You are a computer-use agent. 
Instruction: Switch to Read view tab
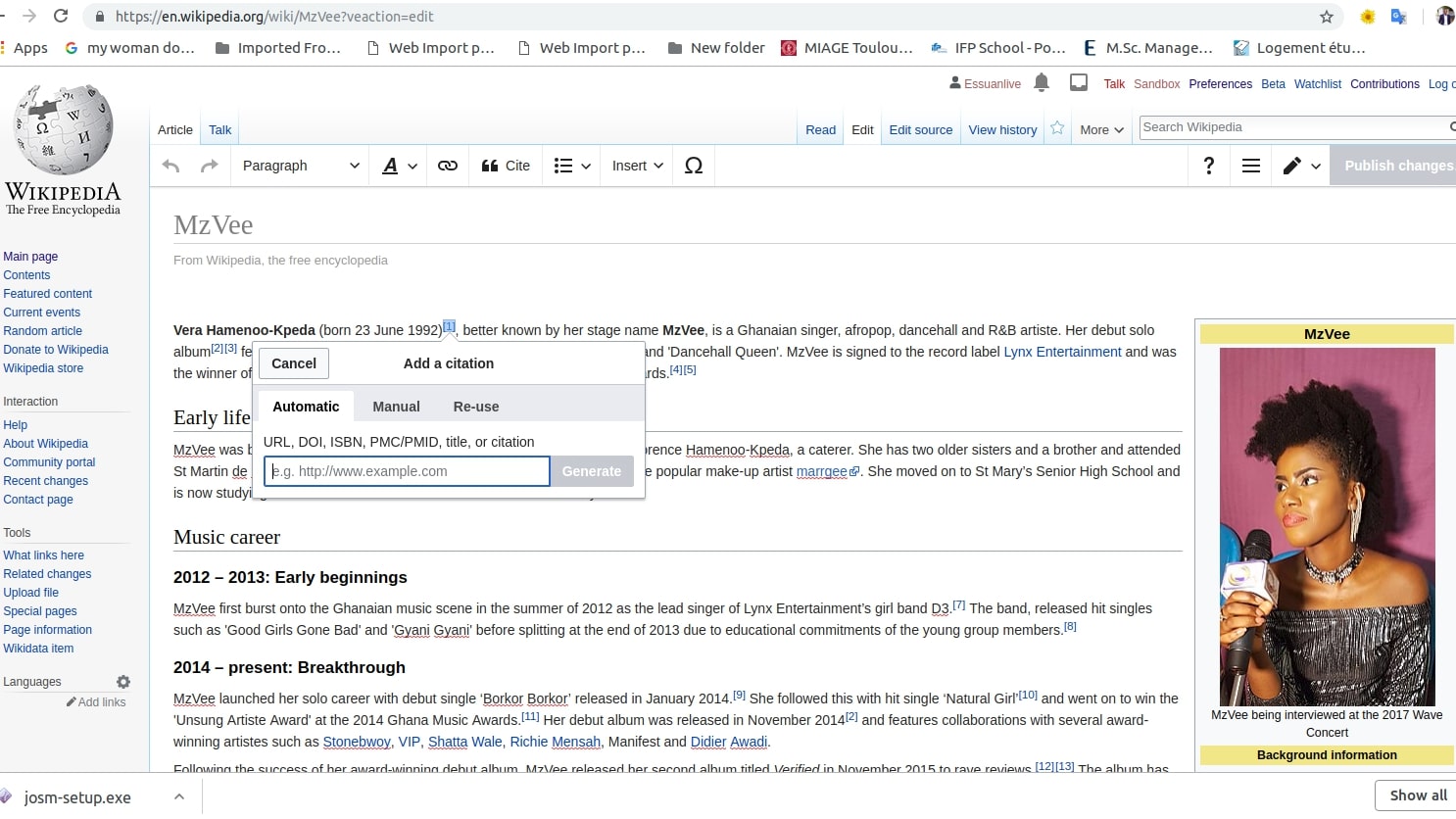click(x=821, y=129)
